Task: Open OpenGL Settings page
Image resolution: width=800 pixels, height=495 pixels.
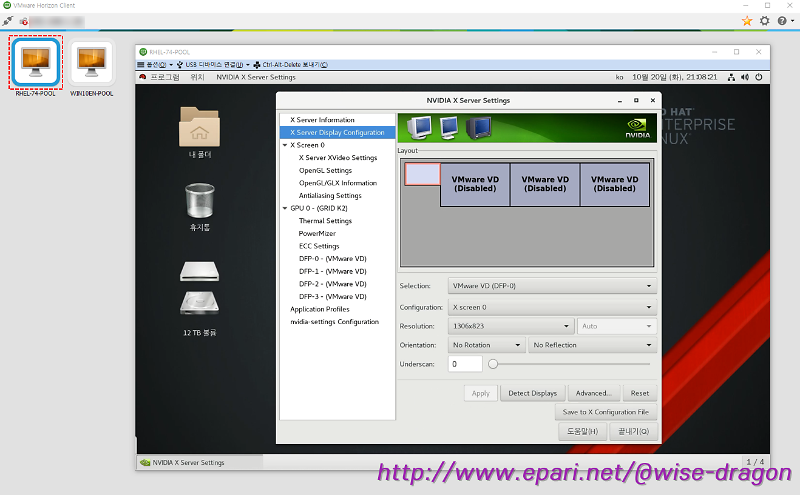Action: tap(325, 170)
